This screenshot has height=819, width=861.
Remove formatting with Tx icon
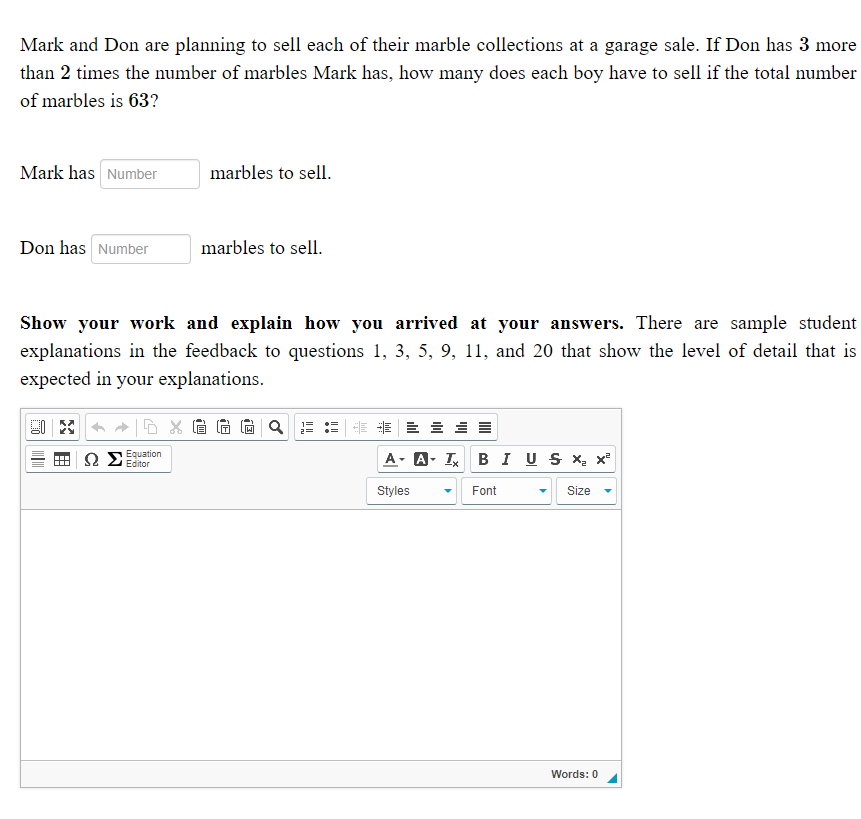pyautogui.click(x=451, y=459)
